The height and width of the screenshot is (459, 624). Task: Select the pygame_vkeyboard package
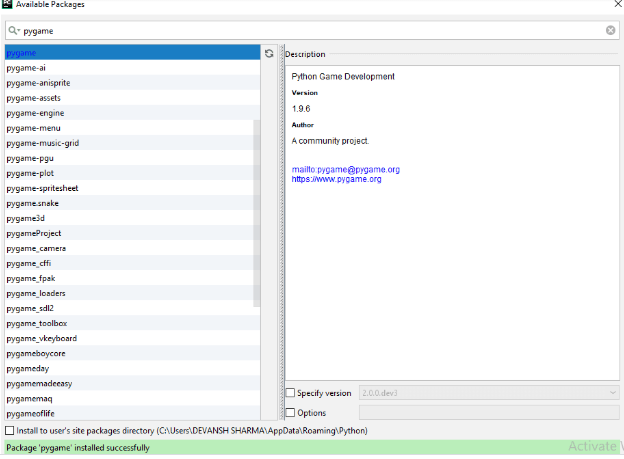click(133, 338)
